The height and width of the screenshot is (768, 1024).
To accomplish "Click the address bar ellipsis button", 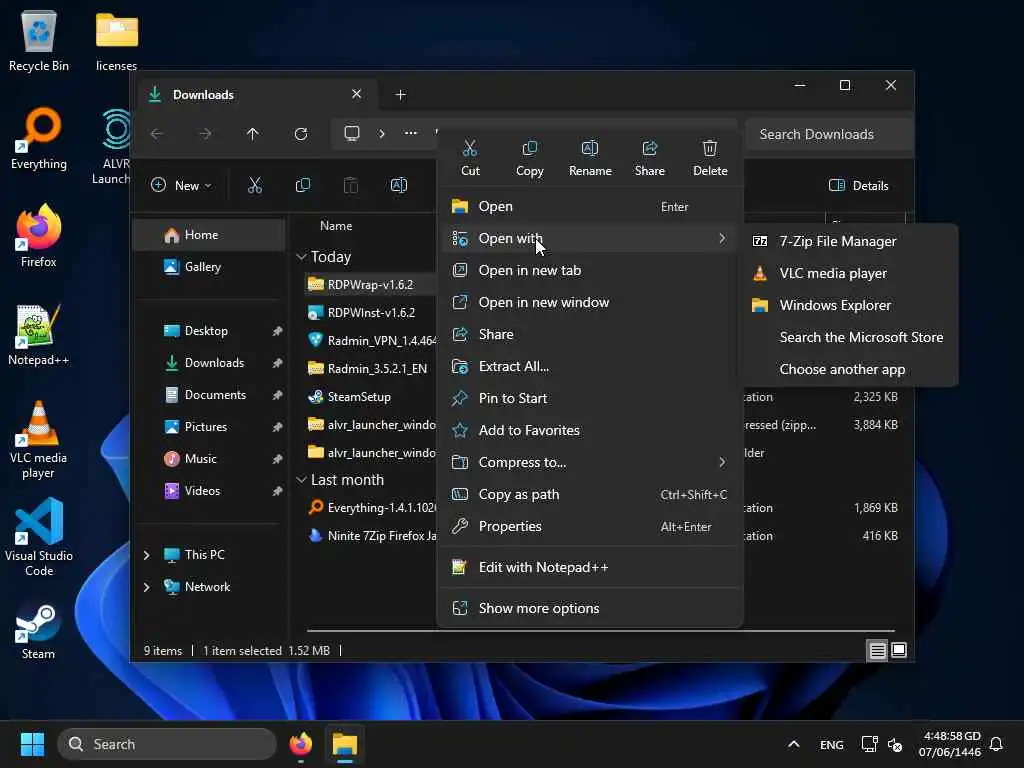I will pyautogui.click(x=411, y=133).
